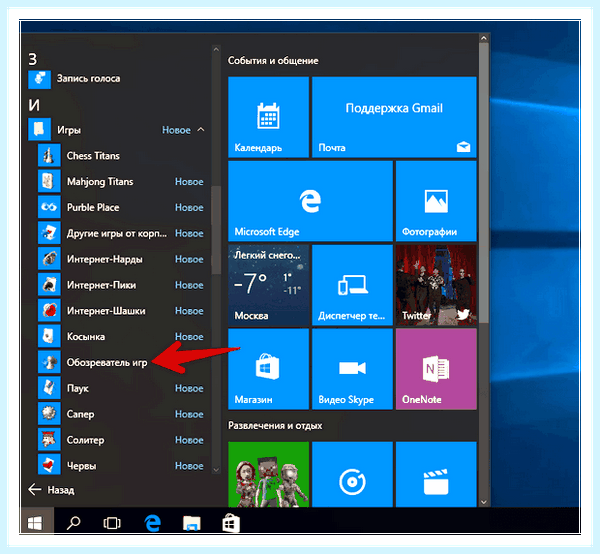
Task: Click the Purble Place text label
Action: (93, 207)
